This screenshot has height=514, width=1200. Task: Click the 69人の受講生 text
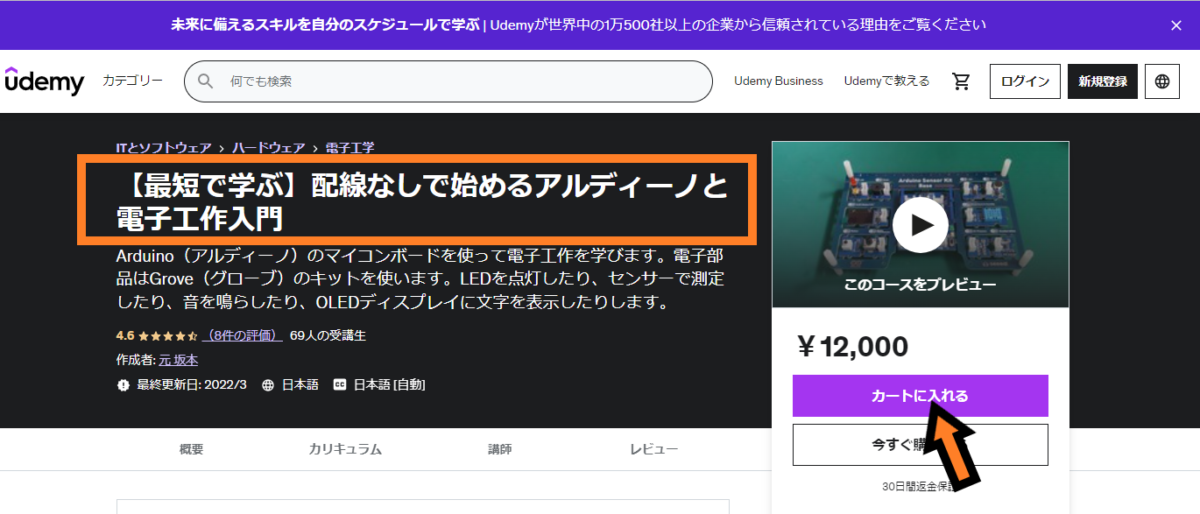tap(328, 336)
